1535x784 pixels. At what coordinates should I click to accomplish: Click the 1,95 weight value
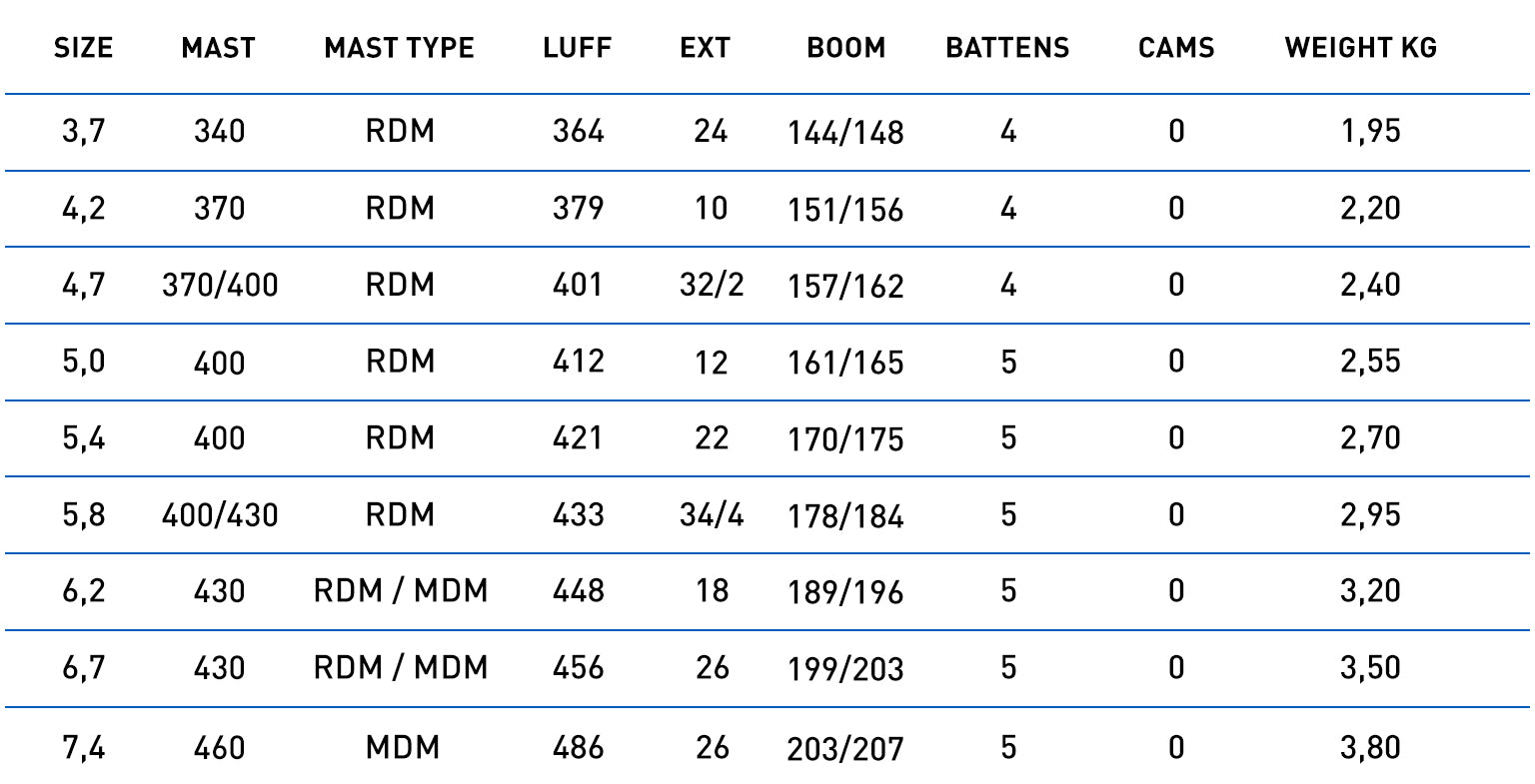click(x=1370, y=131)
